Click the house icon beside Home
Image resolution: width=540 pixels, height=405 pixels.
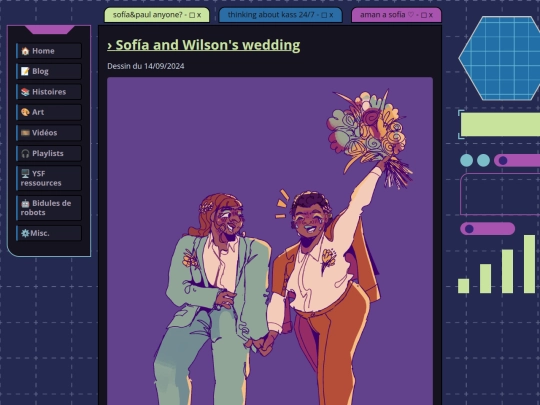pyautogui.click(x=25, y=51)
